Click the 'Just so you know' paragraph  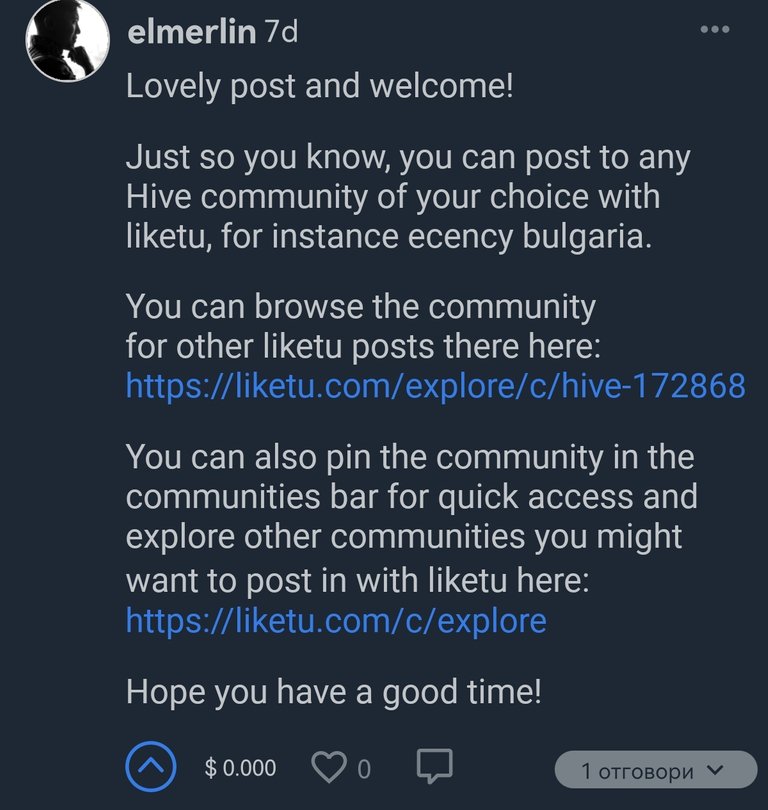pyautogui.click(x=408, y=197)
